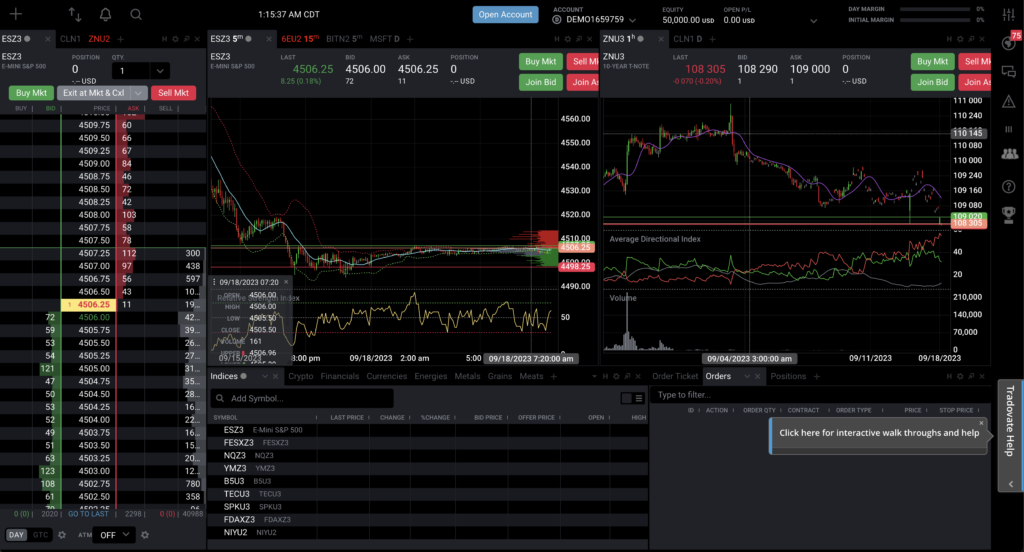Switch to the BITN2 5m chart tab
Screen dimensions: 1024x552
point(344,39)
